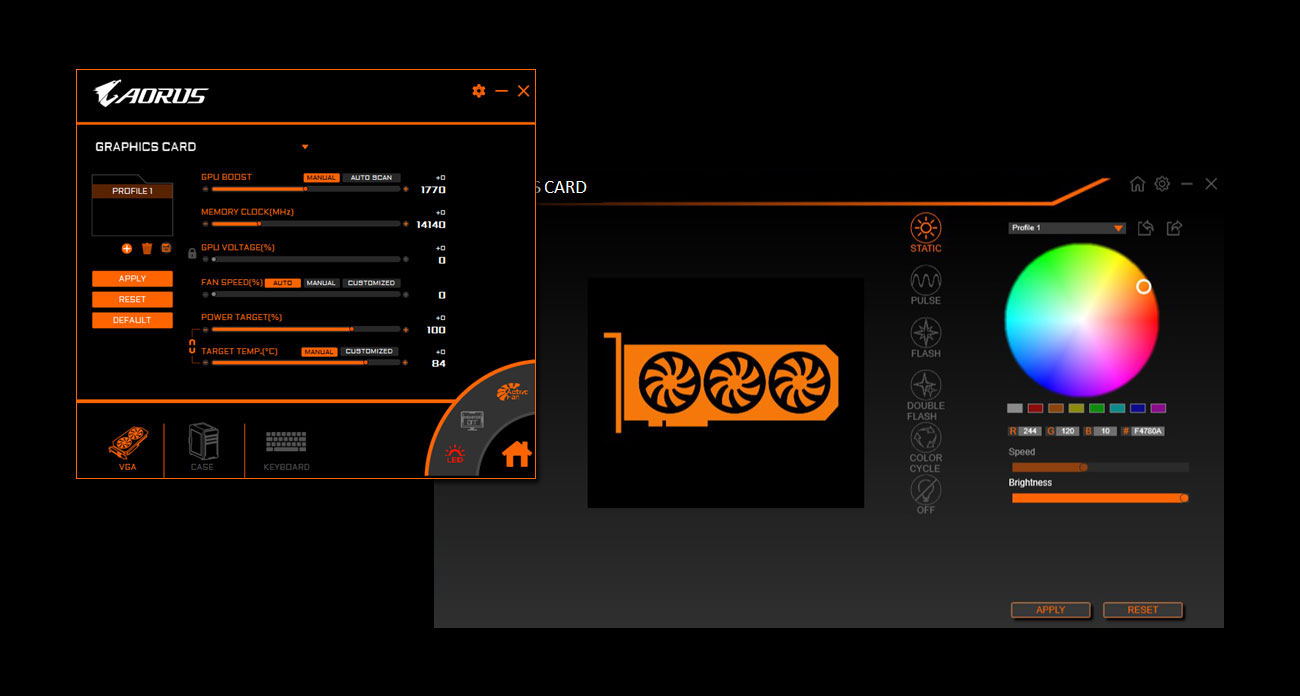Click the hex color field F4780A
The width and height of the screenshot is (1300, 696).
(x=1148, y=431)
